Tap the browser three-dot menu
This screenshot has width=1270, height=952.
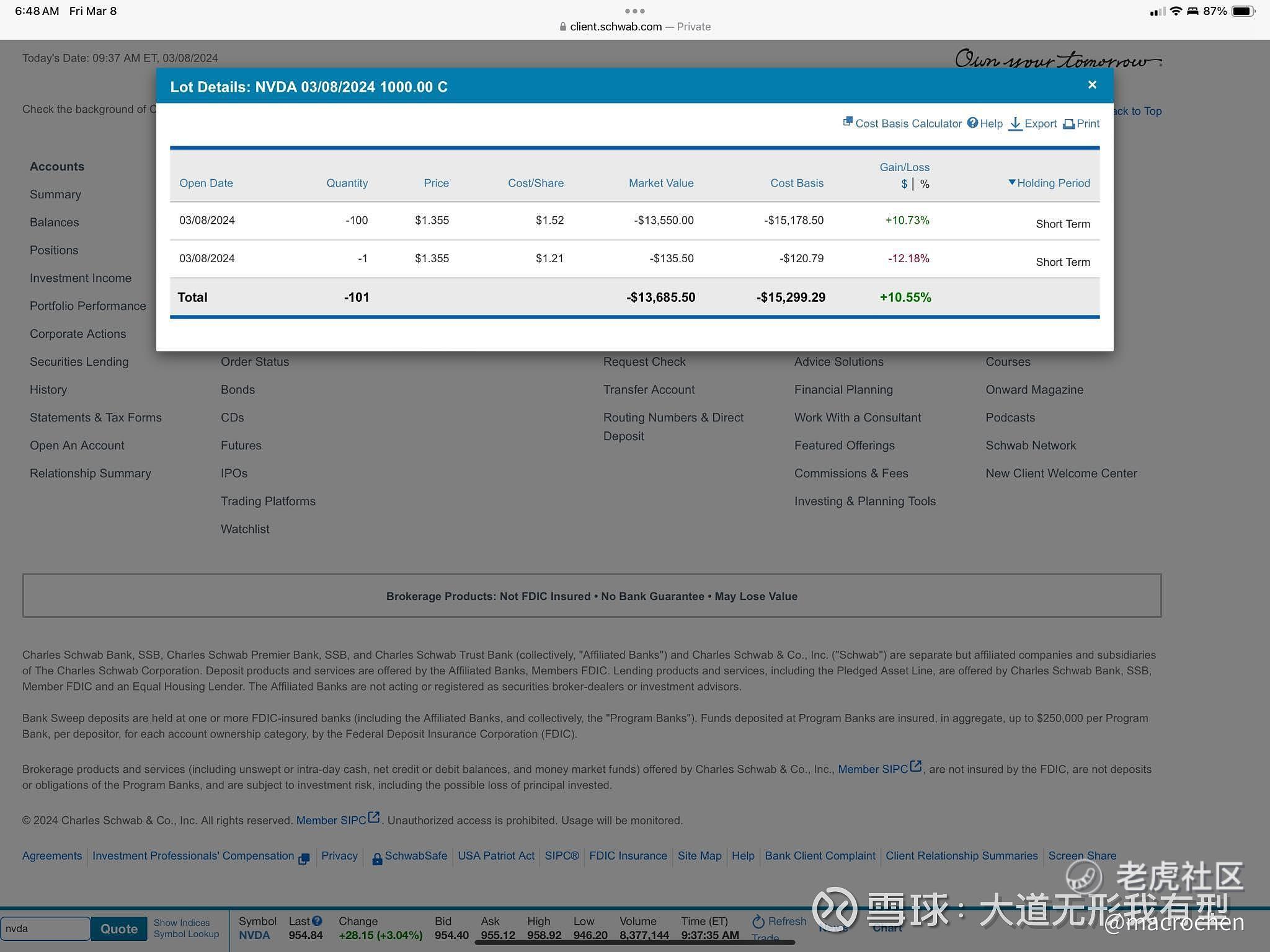click(634, 11)
